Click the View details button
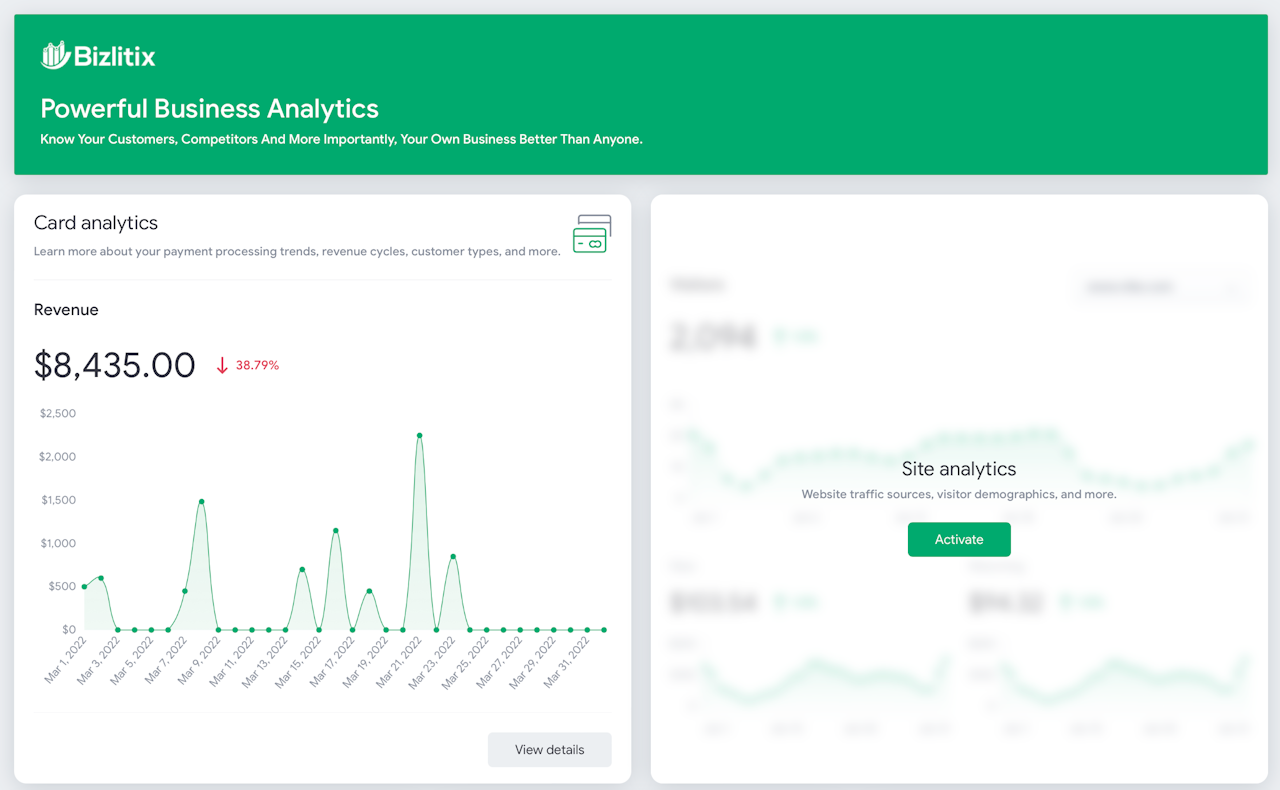This screenshot has height=790, width=1280. (549, 750)
